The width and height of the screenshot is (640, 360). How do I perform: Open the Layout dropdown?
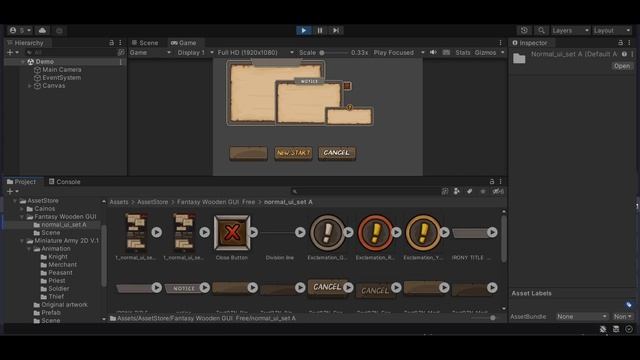pyautogui.click(x=612, y=31)
